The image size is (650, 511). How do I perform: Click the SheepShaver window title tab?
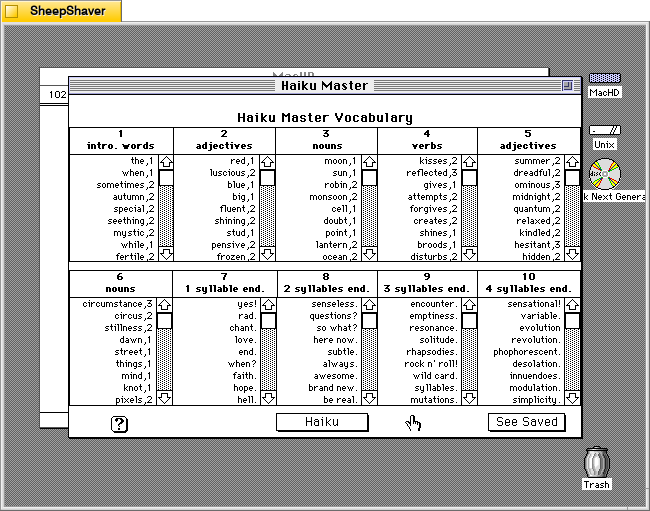61,11
